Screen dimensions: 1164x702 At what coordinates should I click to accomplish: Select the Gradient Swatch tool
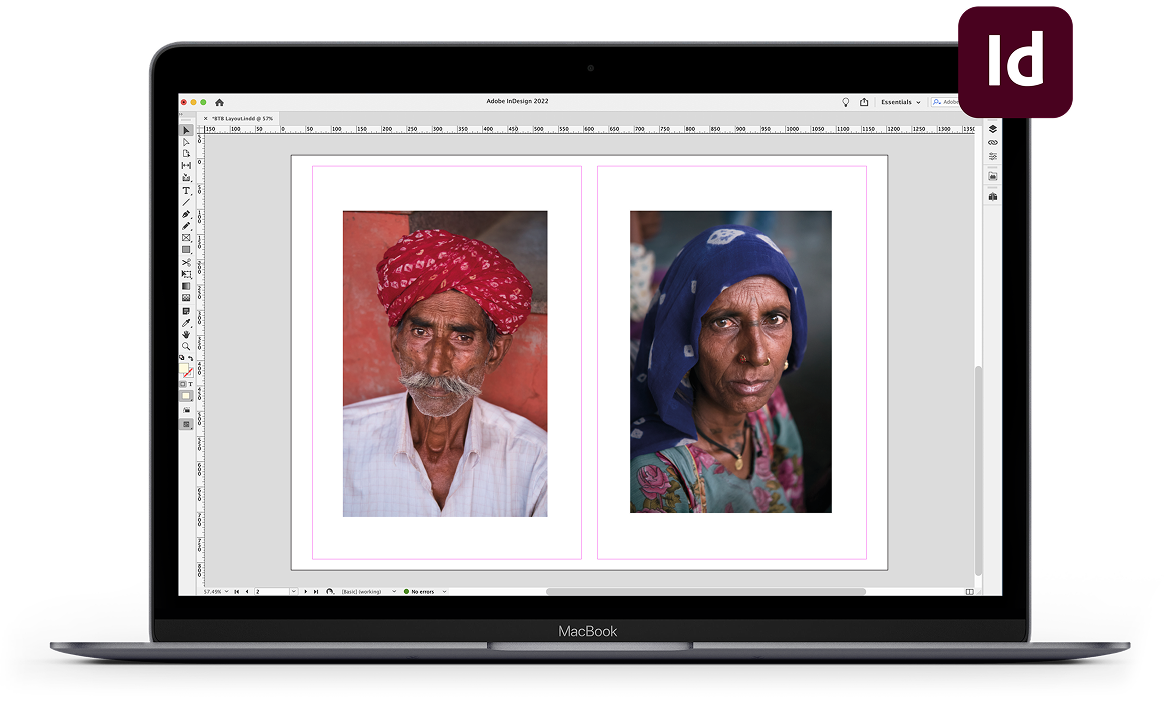click(186, 286)
